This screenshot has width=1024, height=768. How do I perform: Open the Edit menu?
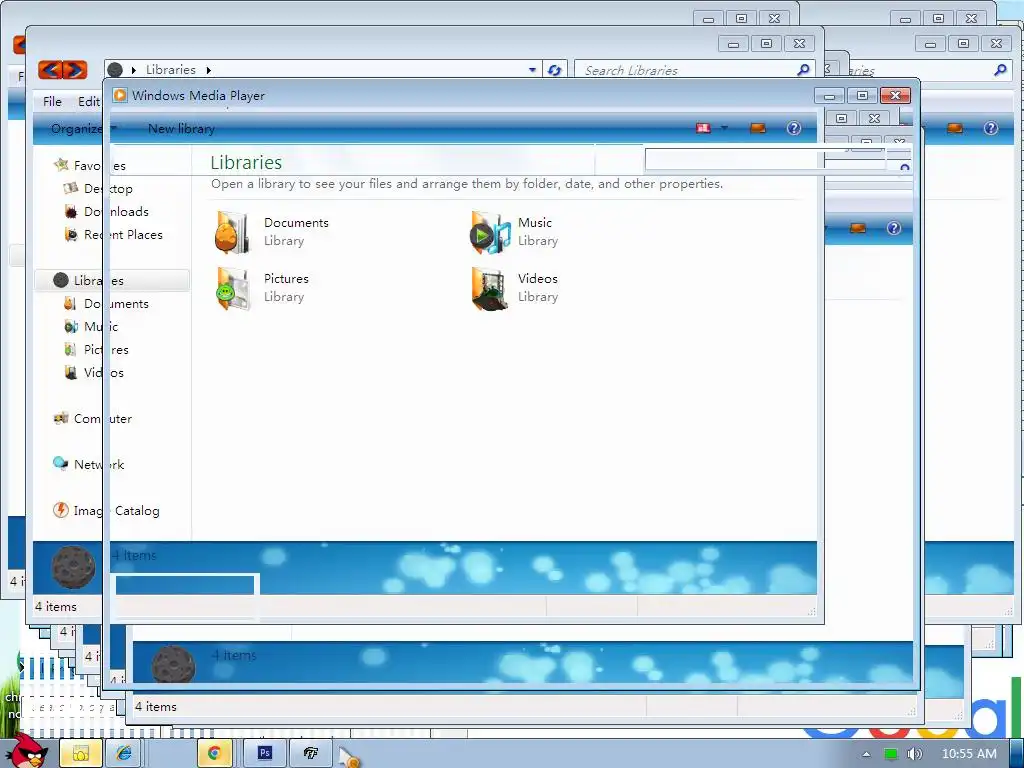[89, 101]
